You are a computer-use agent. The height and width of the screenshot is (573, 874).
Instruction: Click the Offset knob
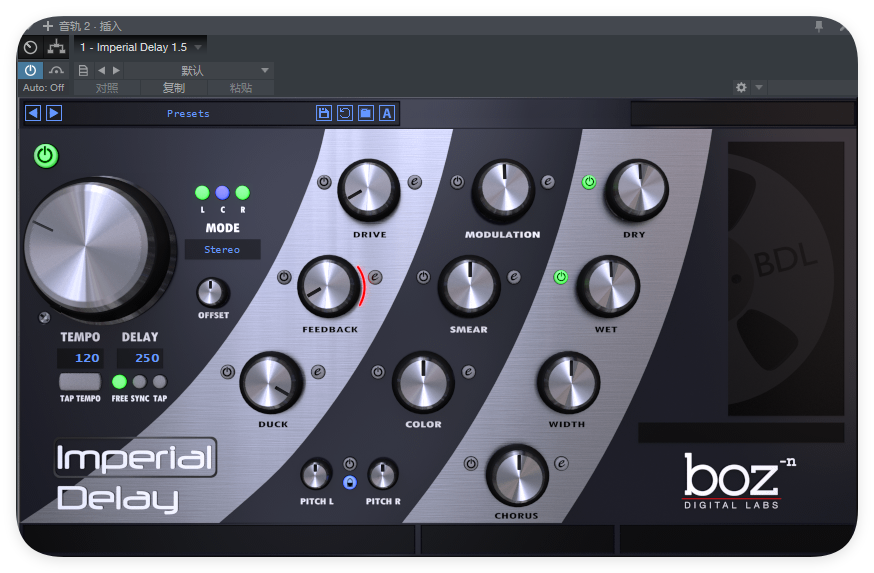coord(212,293)
